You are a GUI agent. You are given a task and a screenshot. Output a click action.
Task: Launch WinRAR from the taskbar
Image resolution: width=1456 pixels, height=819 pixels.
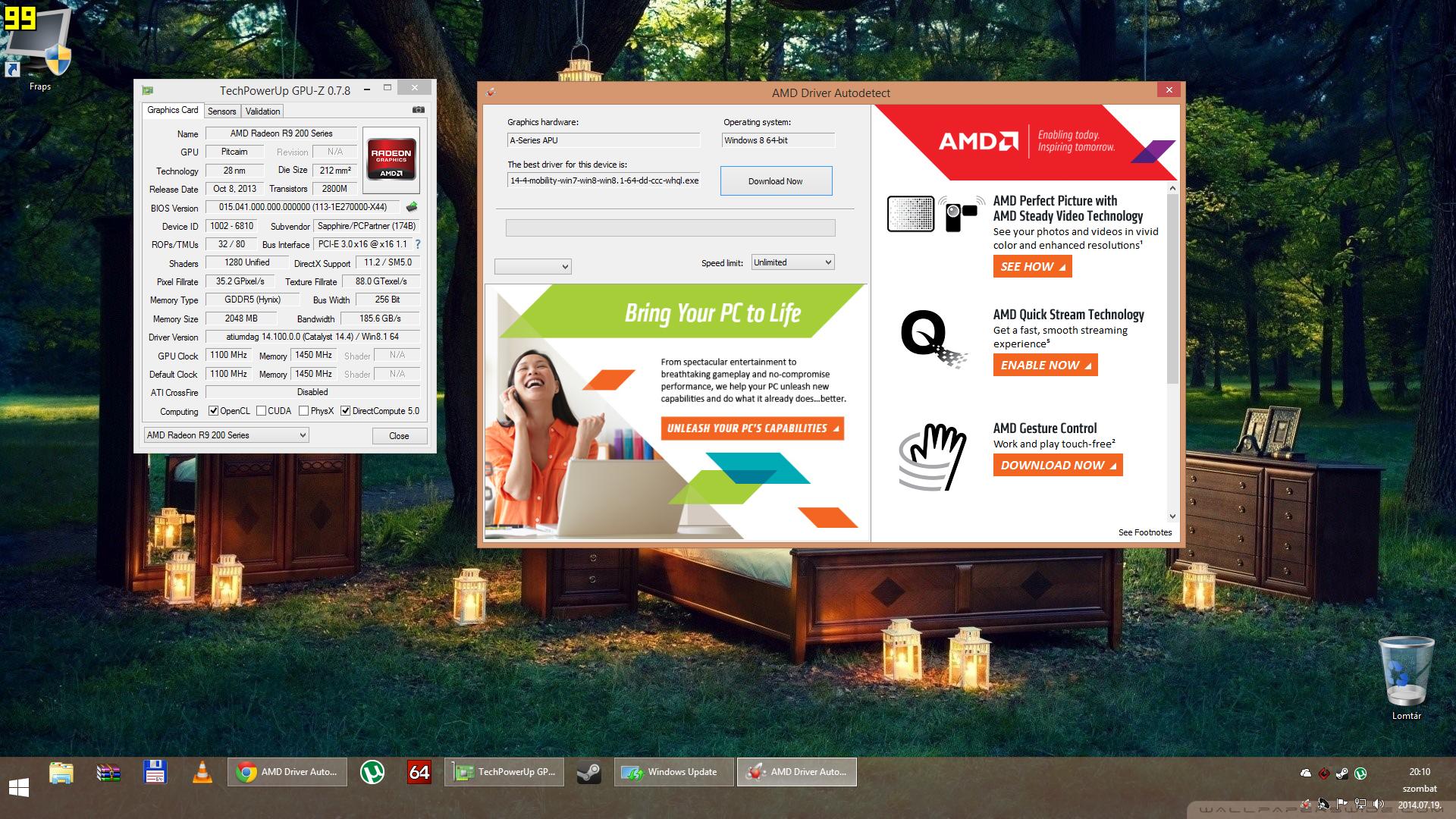(x=108, y=772)
